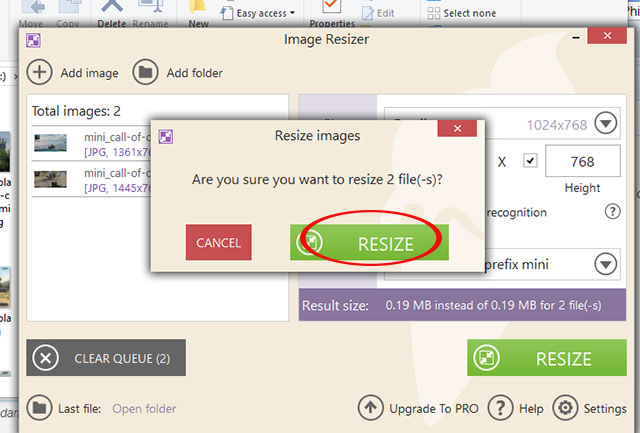Toggle the checkbox beside the height field
The width and height of the screenshot is (640, 433).
pyautogui.click(x=530, y=161)
